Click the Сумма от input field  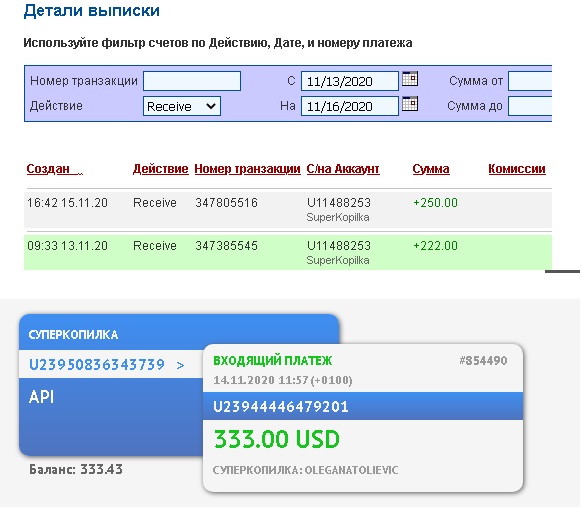pyautogui.click(x=530, y=81)
